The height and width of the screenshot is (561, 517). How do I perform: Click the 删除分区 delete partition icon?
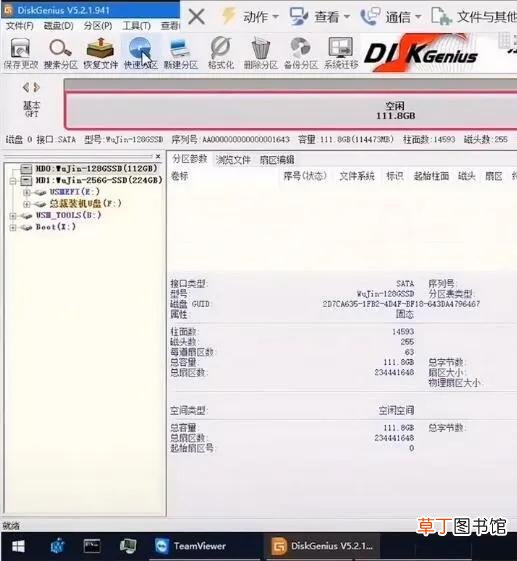(x=260, y=54)
